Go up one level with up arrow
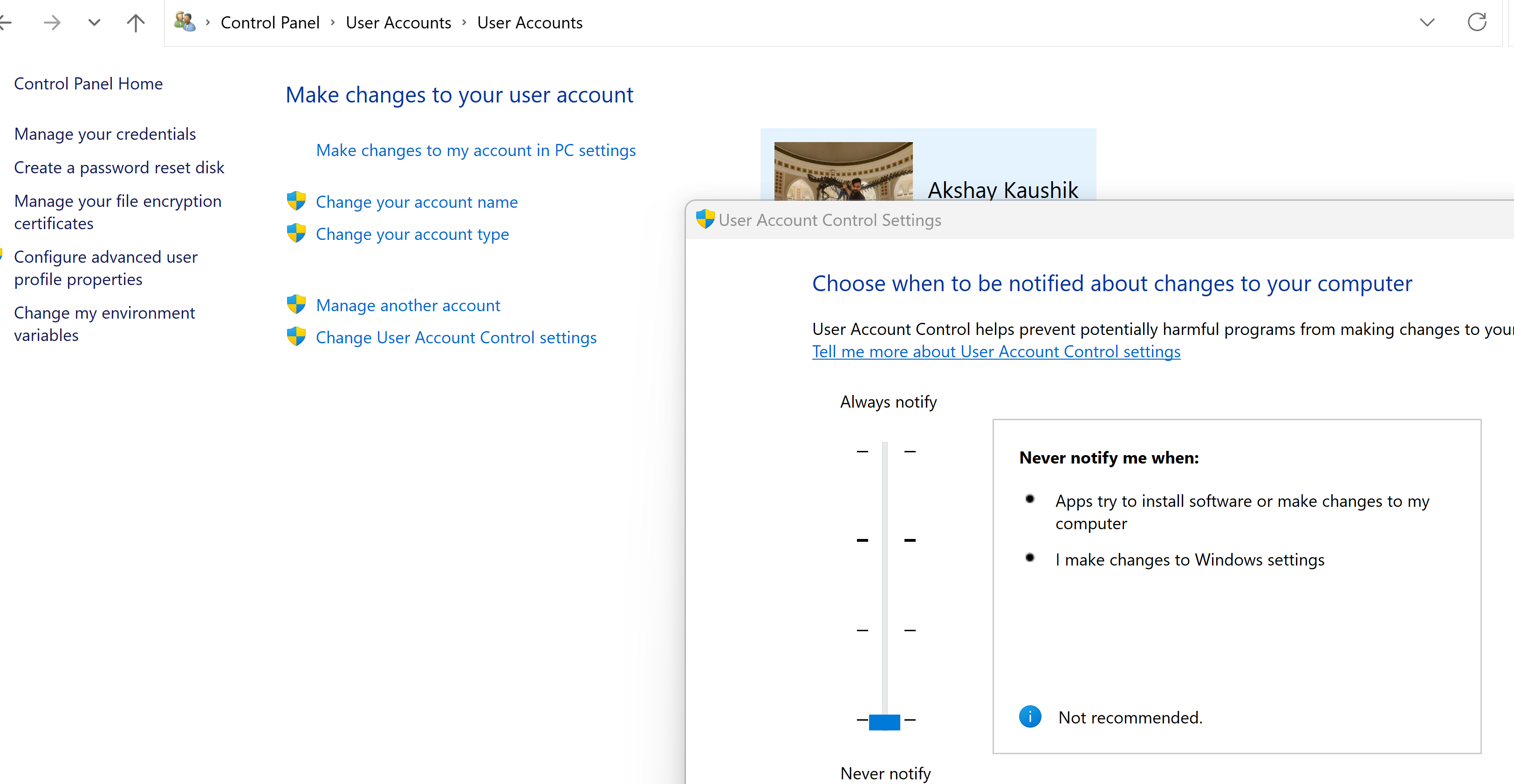1514x784 pixels. click(x=136, y=23)
